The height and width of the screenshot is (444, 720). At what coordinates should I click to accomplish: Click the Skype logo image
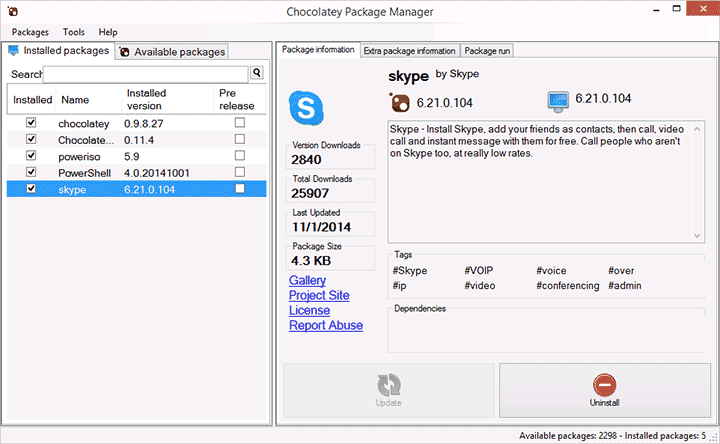click(306, 108)
